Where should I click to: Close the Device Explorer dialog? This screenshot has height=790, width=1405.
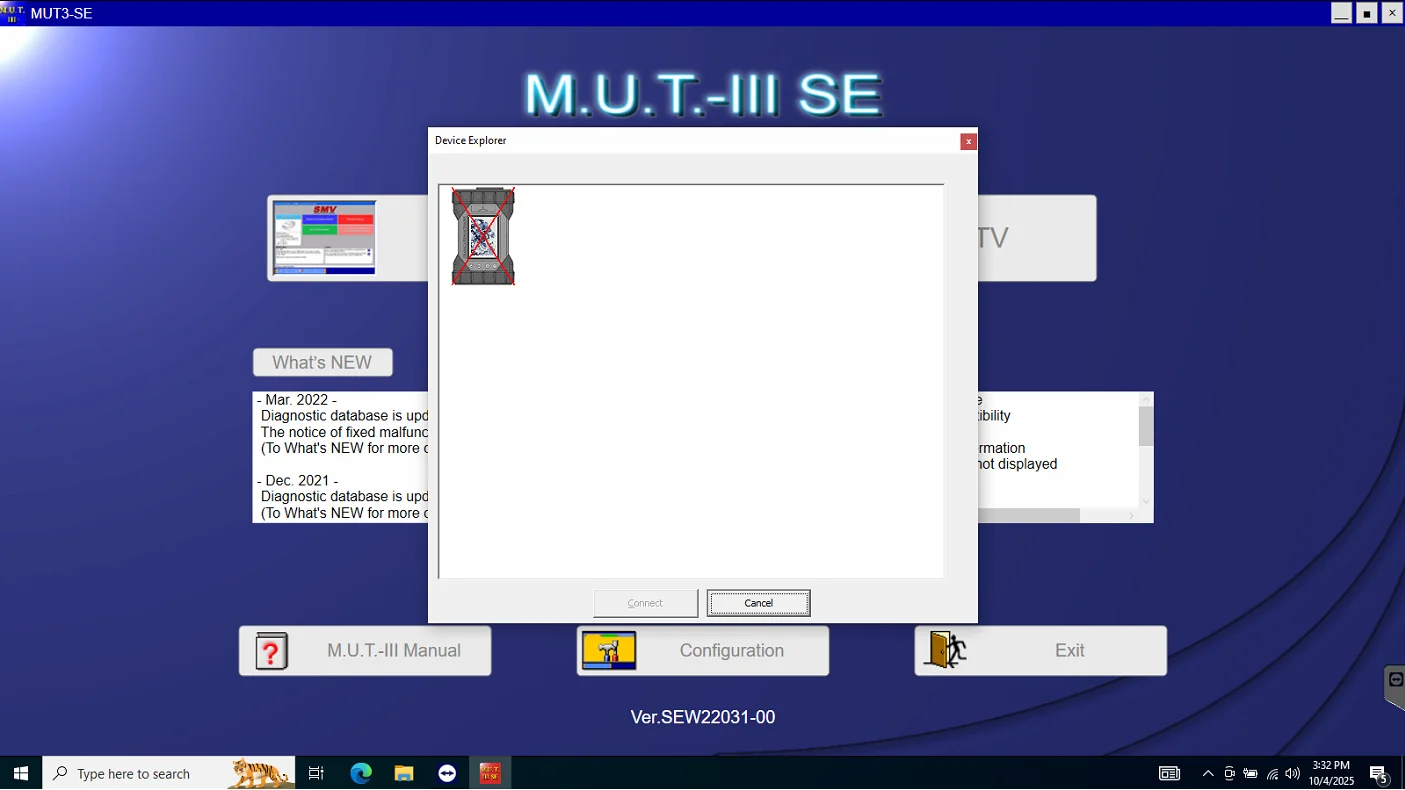pos(968,142)
